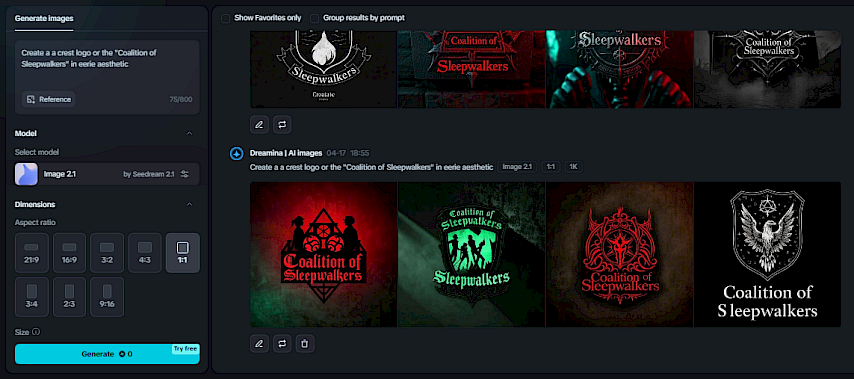Open the Image 2.1 model selector
This screenshot has height=379, width=854.
click(107, 174)
